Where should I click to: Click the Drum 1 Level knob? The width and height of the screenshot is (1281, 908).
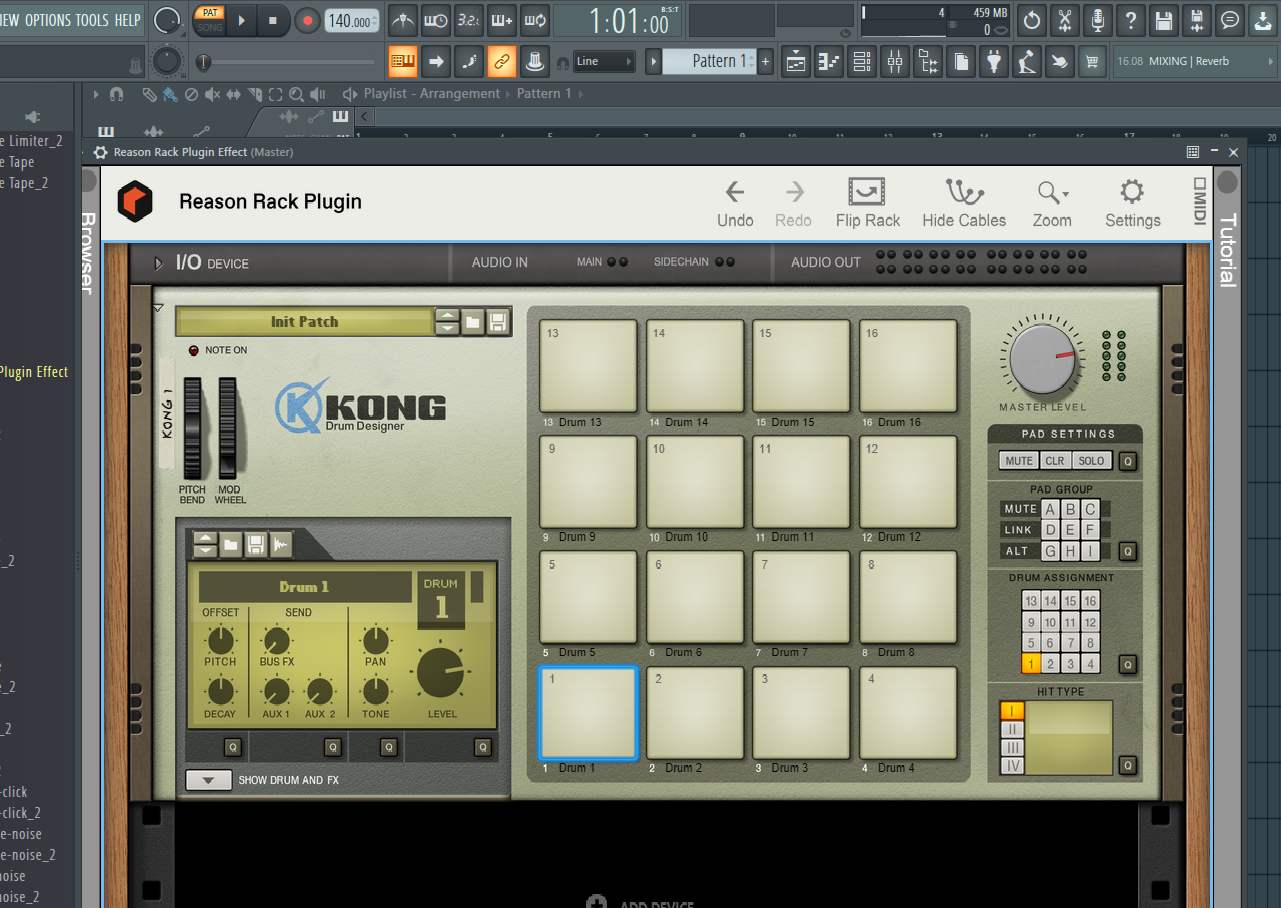[441, 673]
